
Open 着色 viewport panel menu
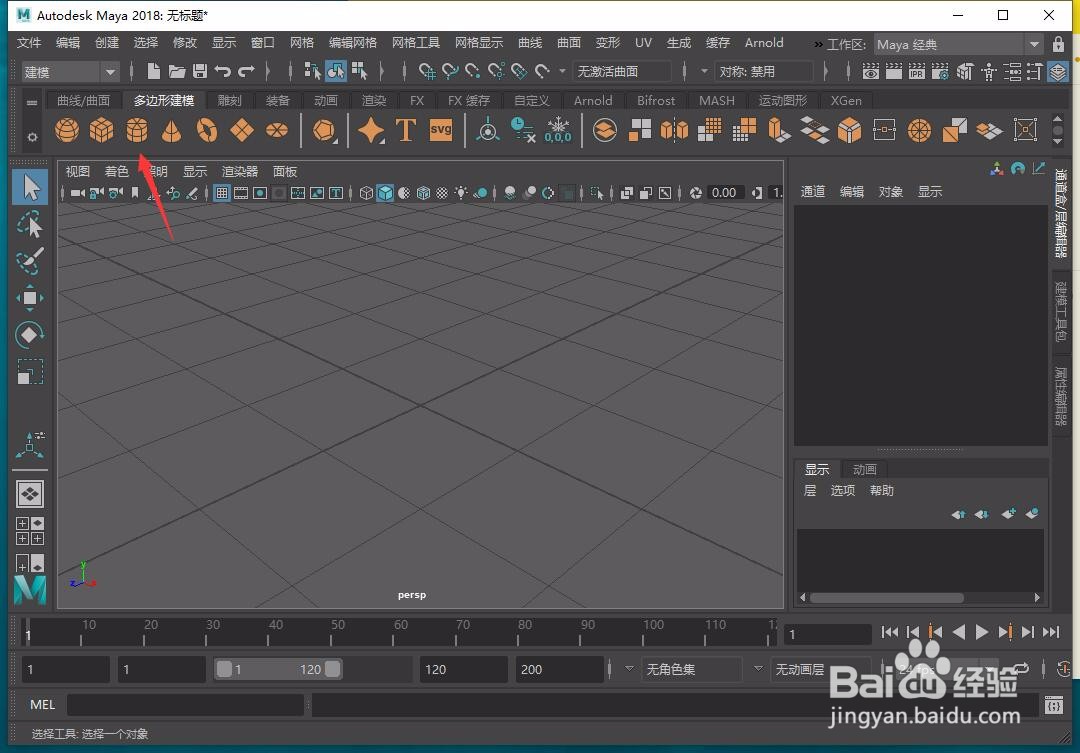[x=116, y=172]
